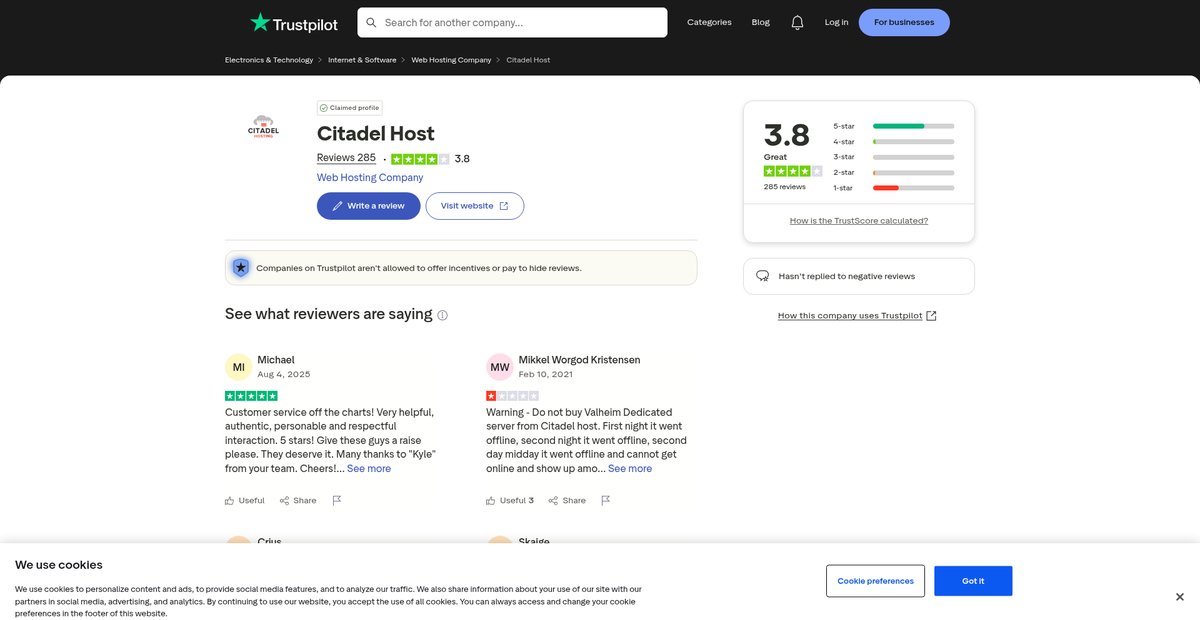This screenshot has height=620, width=1200.
Task: Click Michael's five-star rating
Action: coord(251,396)
